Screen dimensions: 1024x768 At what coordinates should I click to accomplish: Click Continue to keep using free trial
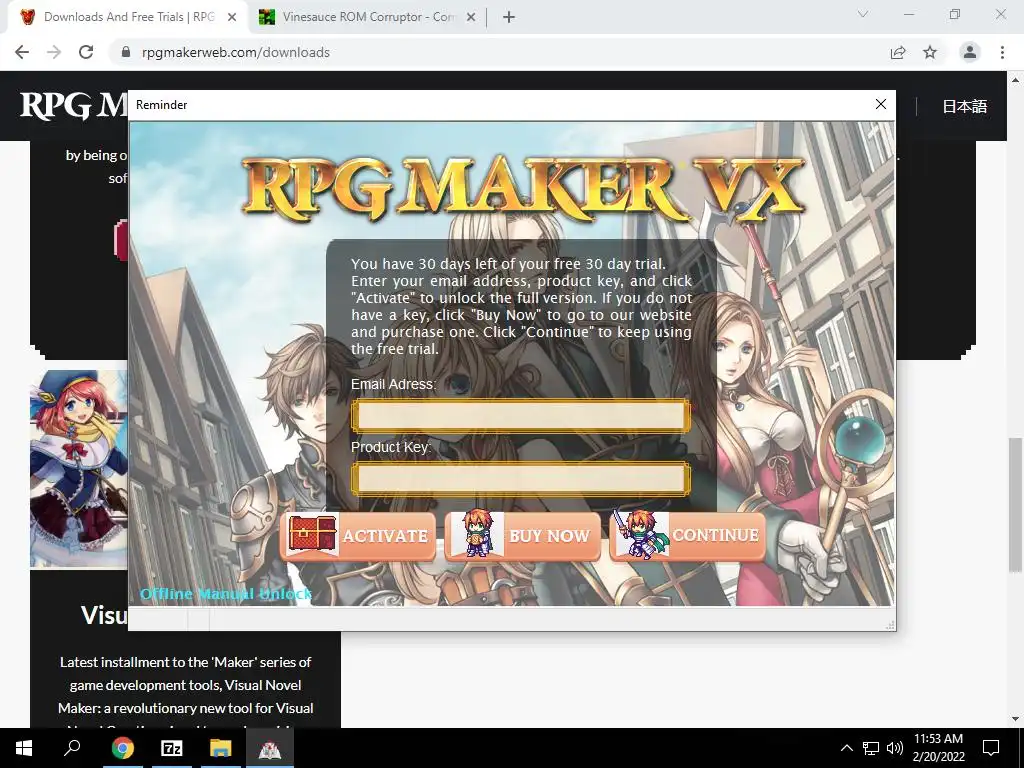[x=687, y=536]
